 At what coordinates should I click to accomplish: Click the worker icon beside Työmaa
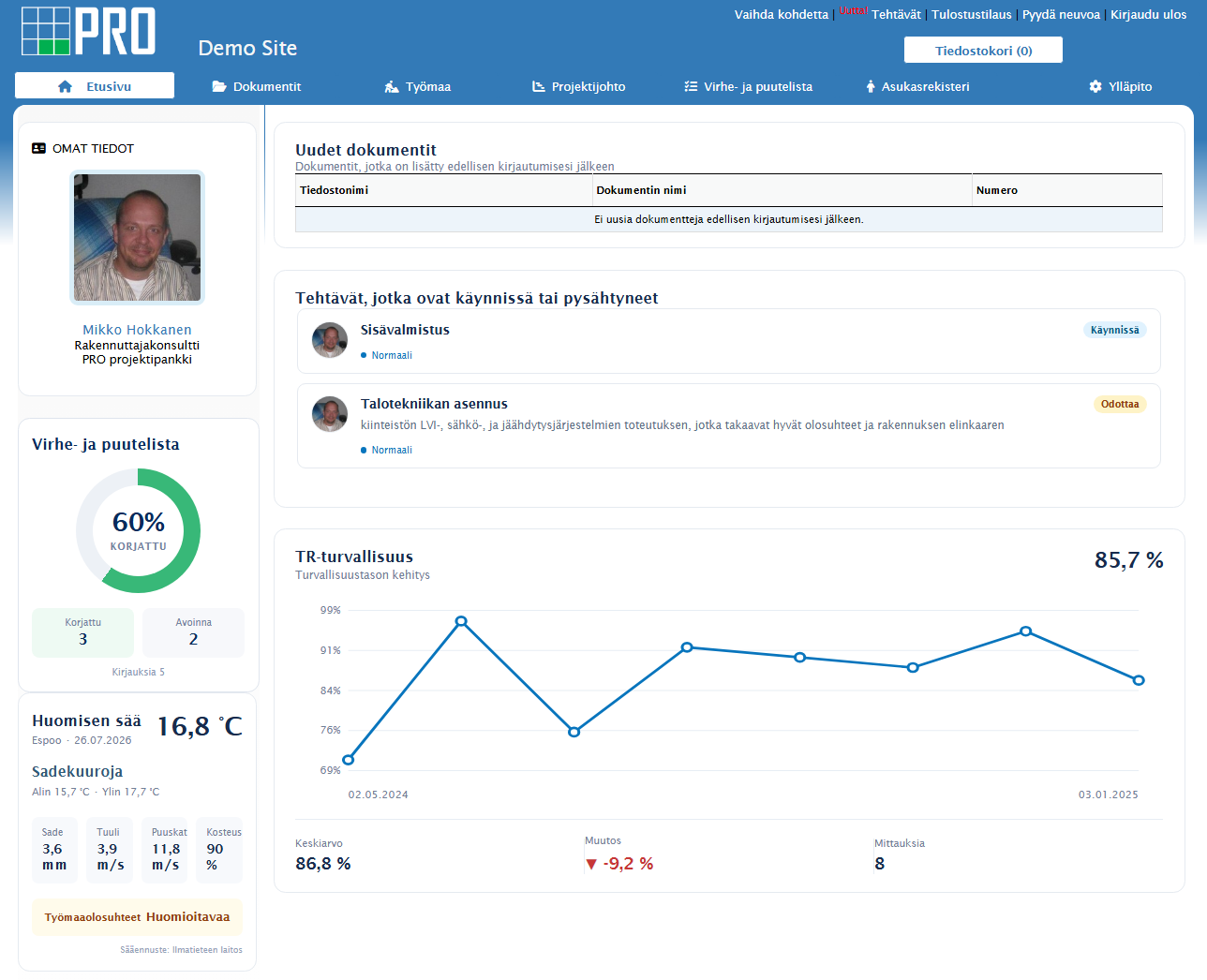tap(392, 86)
